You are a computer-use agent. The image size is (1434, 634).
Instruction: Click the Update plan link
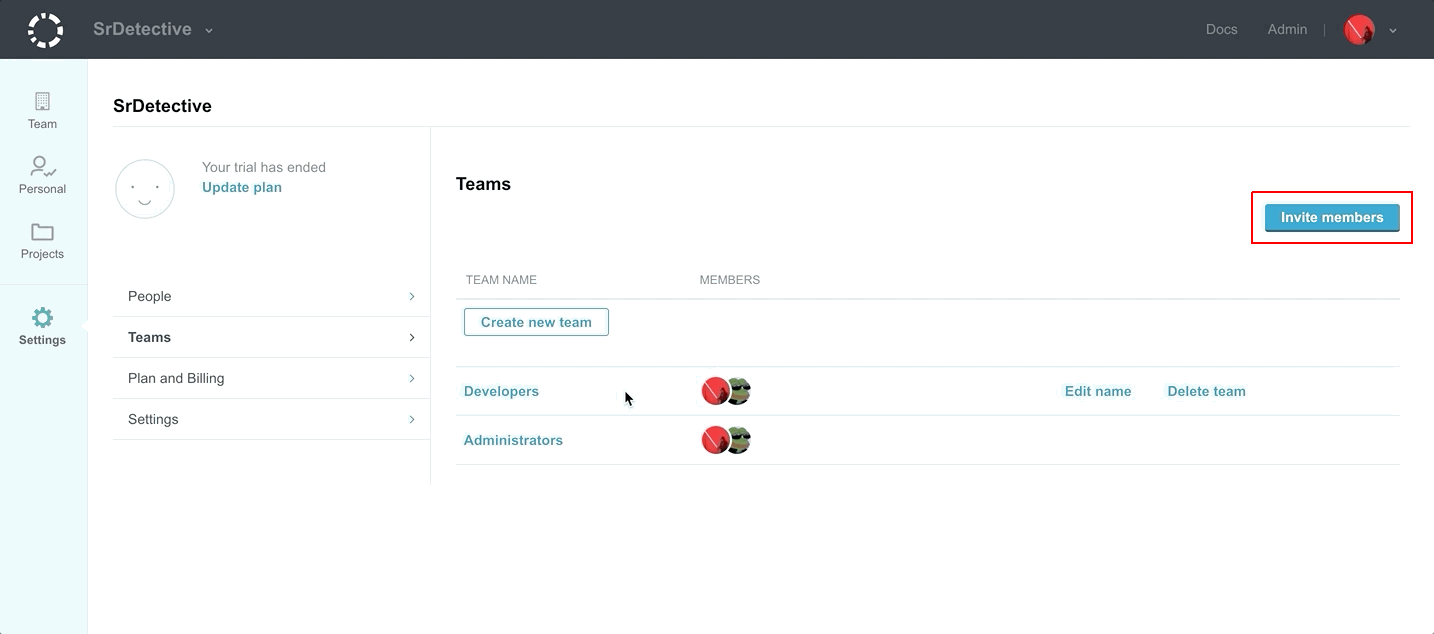coord(242,187)
